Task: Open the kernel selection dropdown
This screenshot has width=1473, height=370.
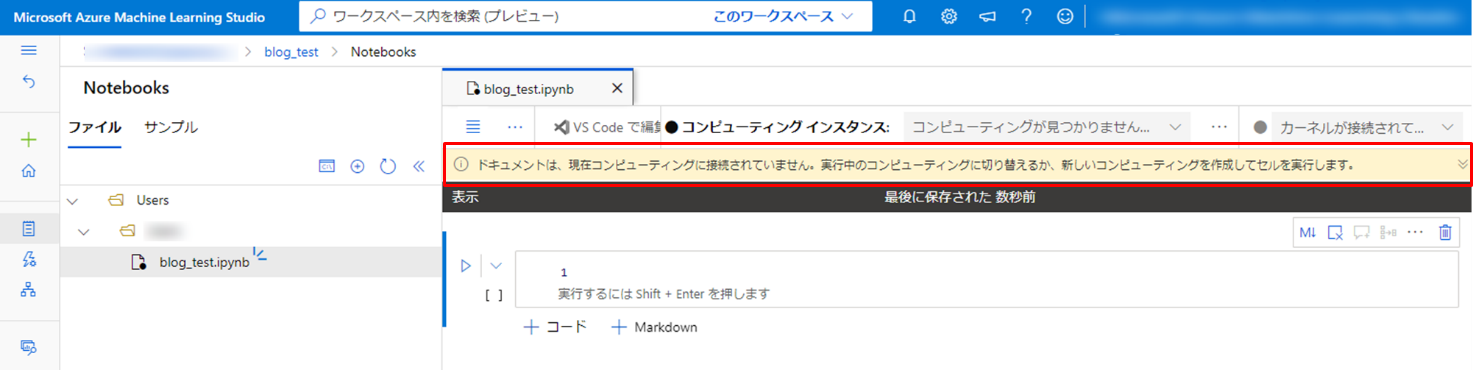Action: pos(1351,127)
